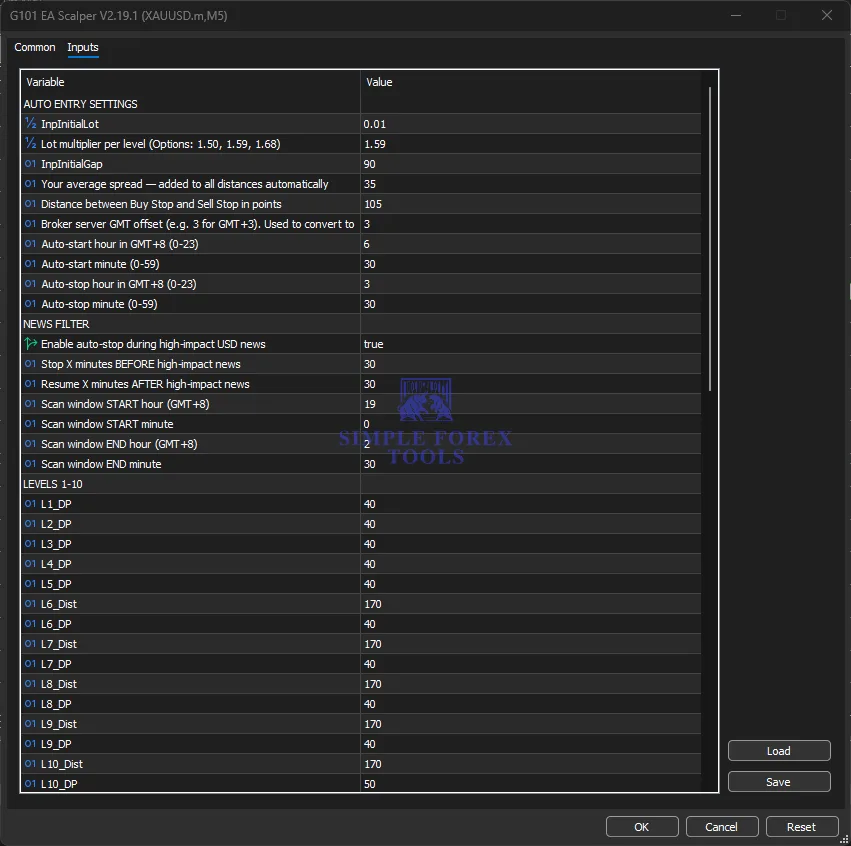Click the icon next to Auto-stop hour
The width and height of the screenshot is (851, 846).
tap(30, 284)
